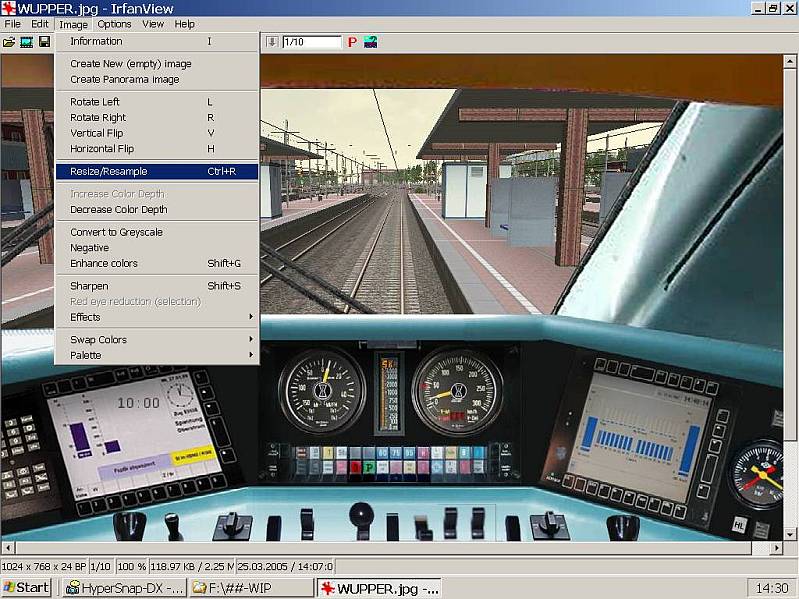Screen dimensions: 799x599
Task: Click the red P toolbar icon
Action: [352, 42]
